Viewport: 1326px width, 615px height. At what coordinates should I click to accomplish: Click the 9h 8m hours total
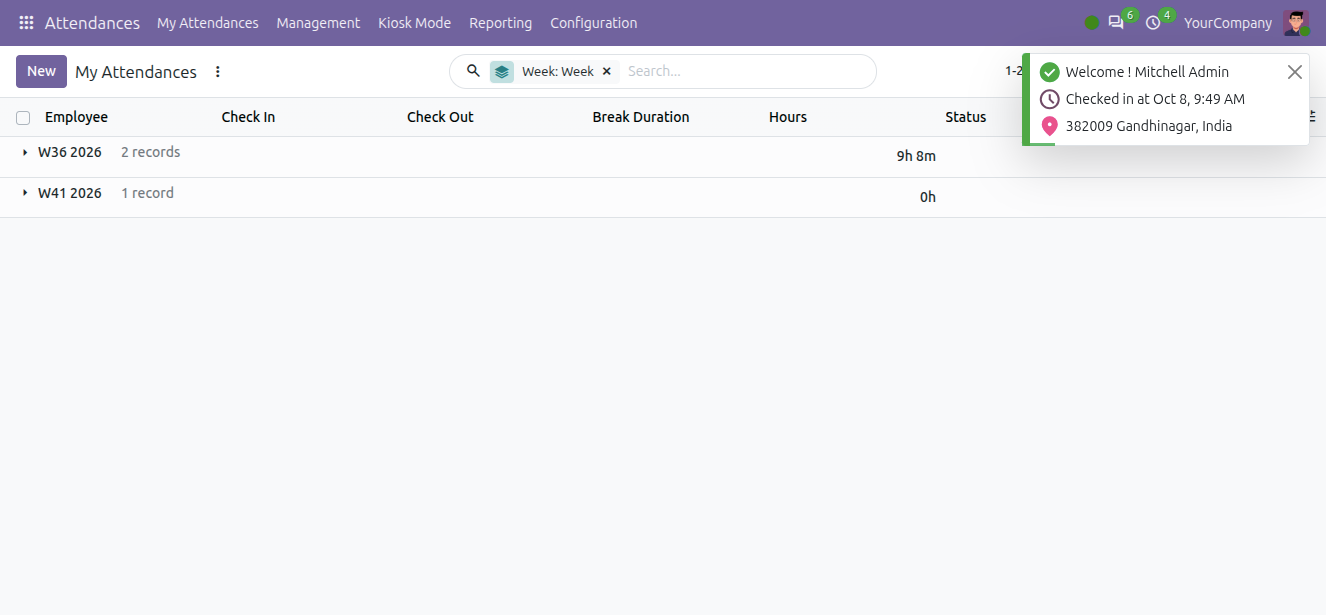[916, 156]
